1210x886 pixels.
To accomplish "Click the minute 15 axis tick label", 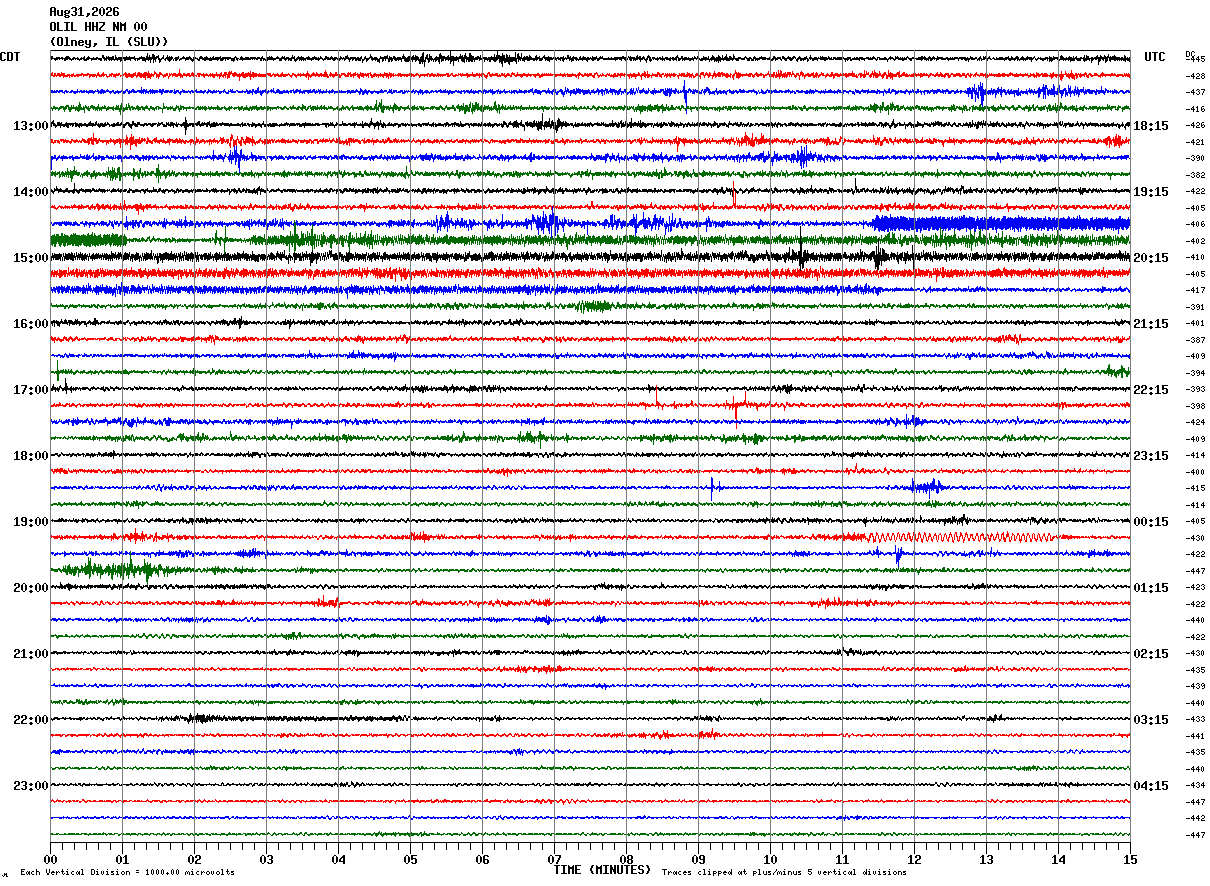I will point(1130,859).
